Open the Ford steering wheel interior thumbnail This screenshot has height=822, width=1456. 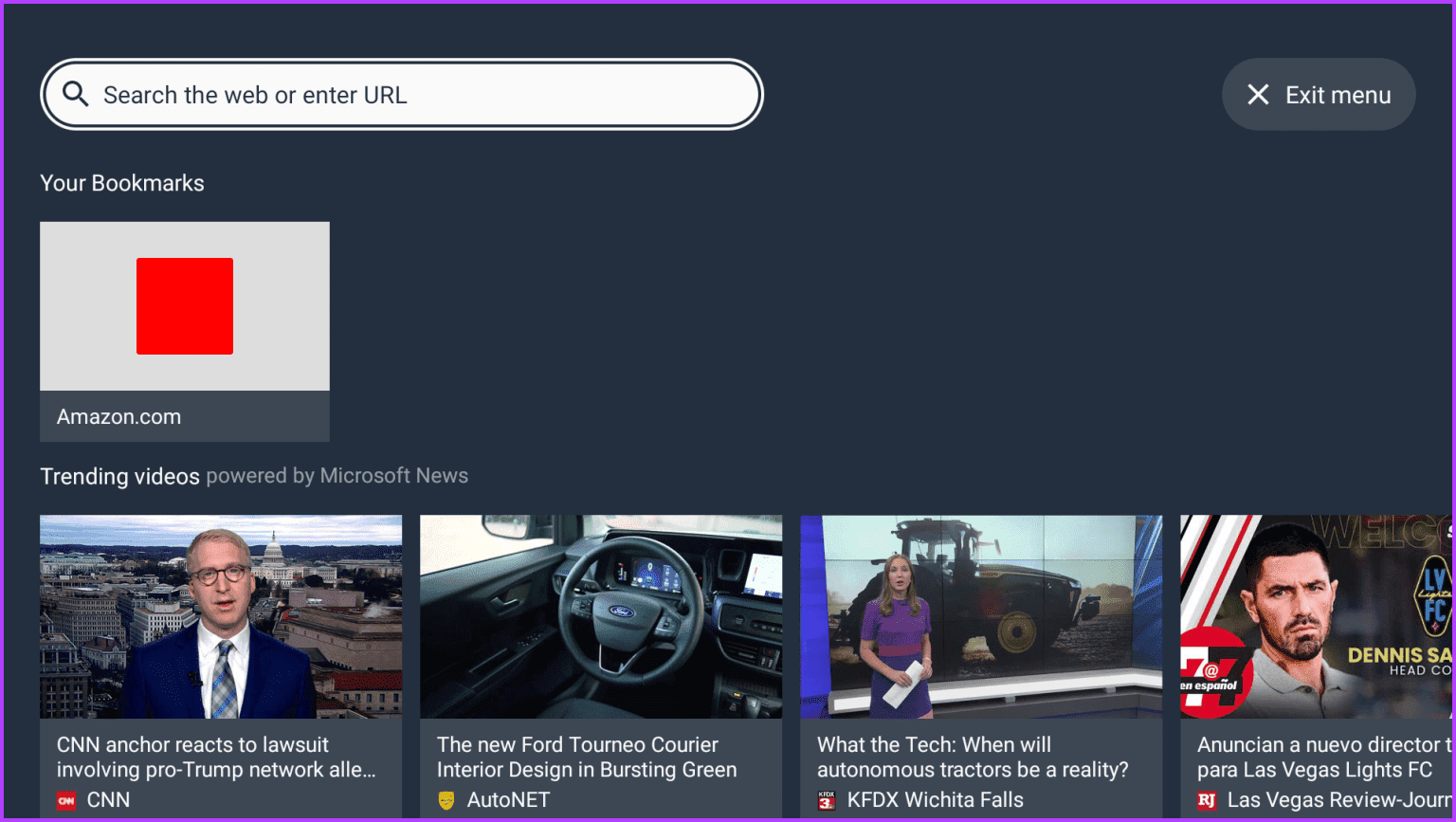pos(601,616)
